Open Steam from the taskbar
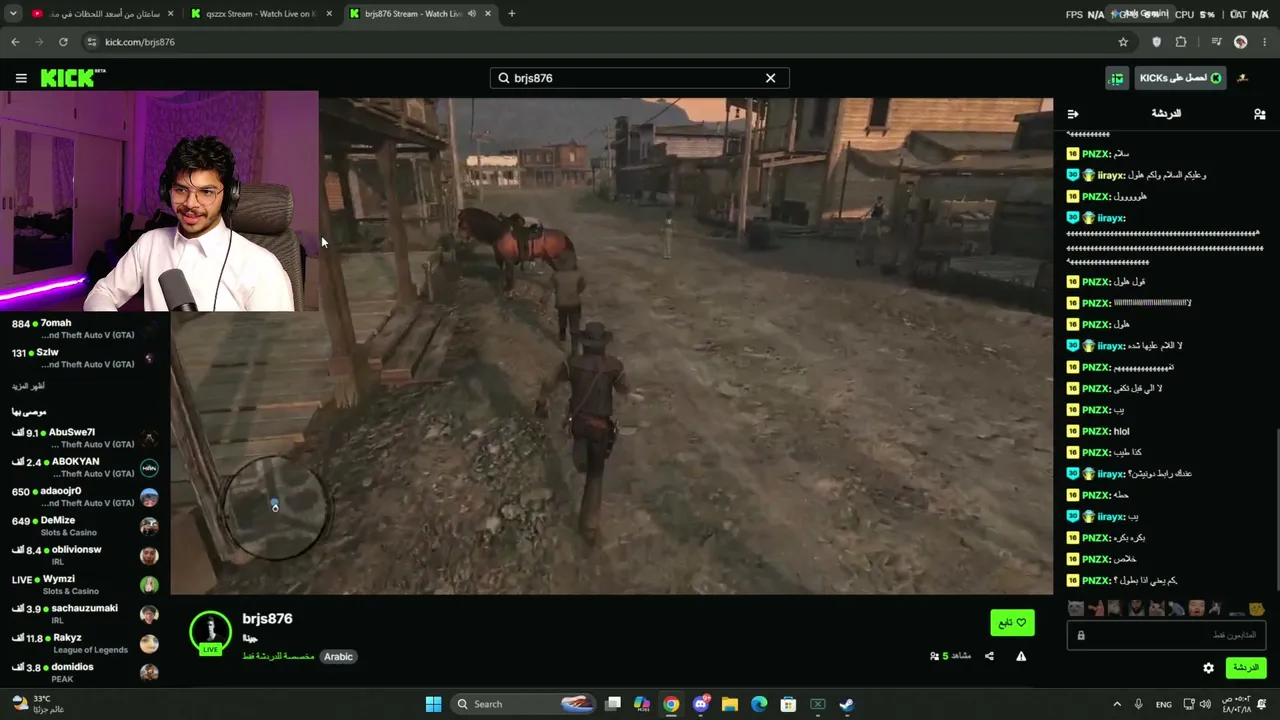 (846, 704)
